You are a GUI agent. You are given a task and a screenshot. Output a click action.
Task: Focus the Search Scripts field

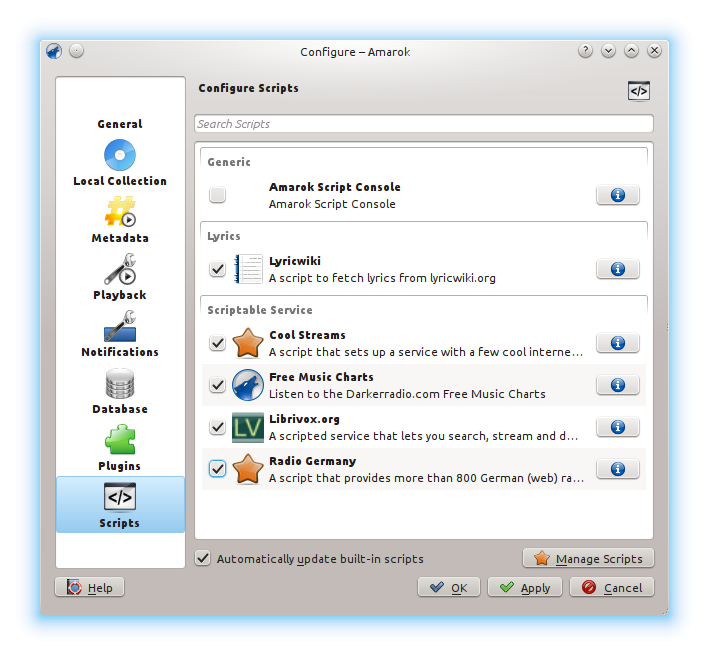424,124
